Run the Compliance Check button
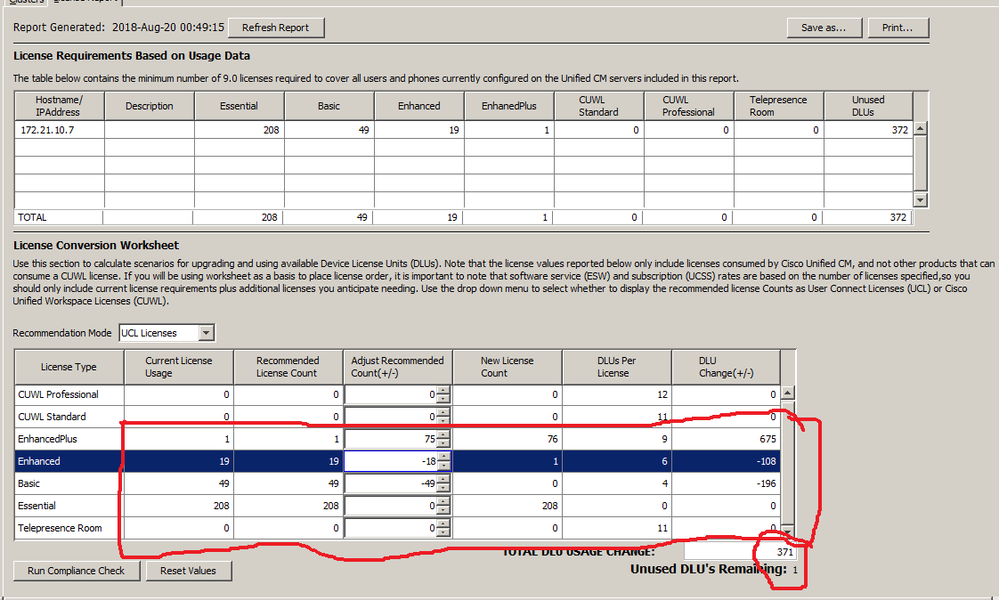 point(76,571)
